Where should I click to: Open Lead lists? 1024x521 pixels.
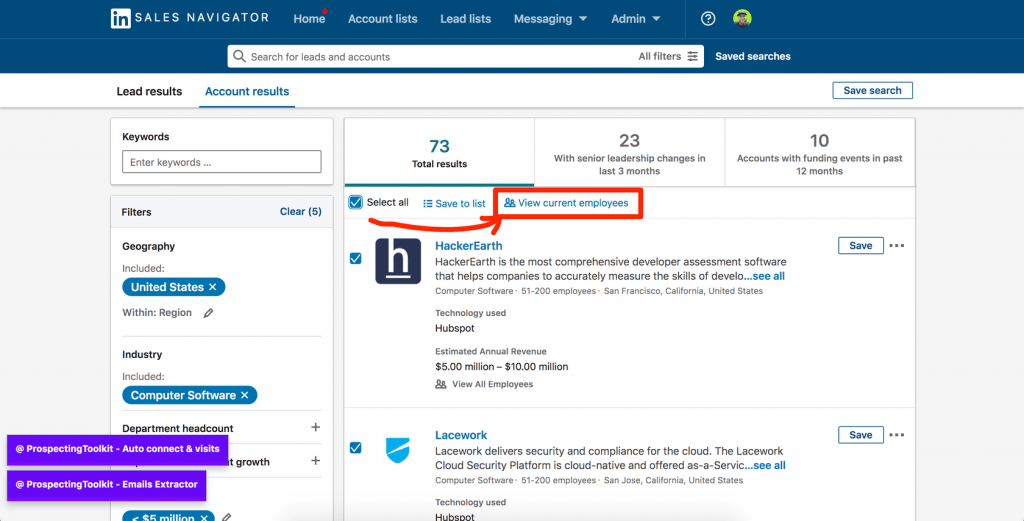click(x=466, y=19)
